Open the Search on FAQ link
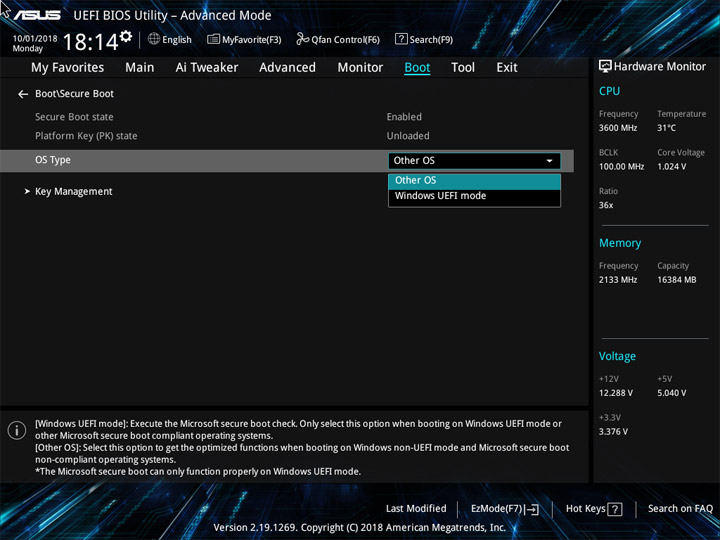 (x=680, y=508)
